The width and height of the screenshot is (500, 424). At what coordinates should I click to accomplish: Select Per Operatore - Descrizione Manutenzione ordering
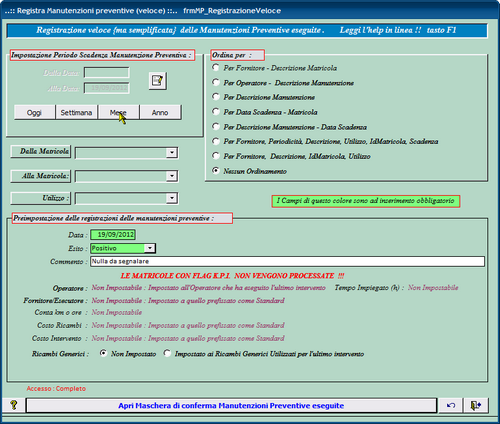click(x=216, y=82)
